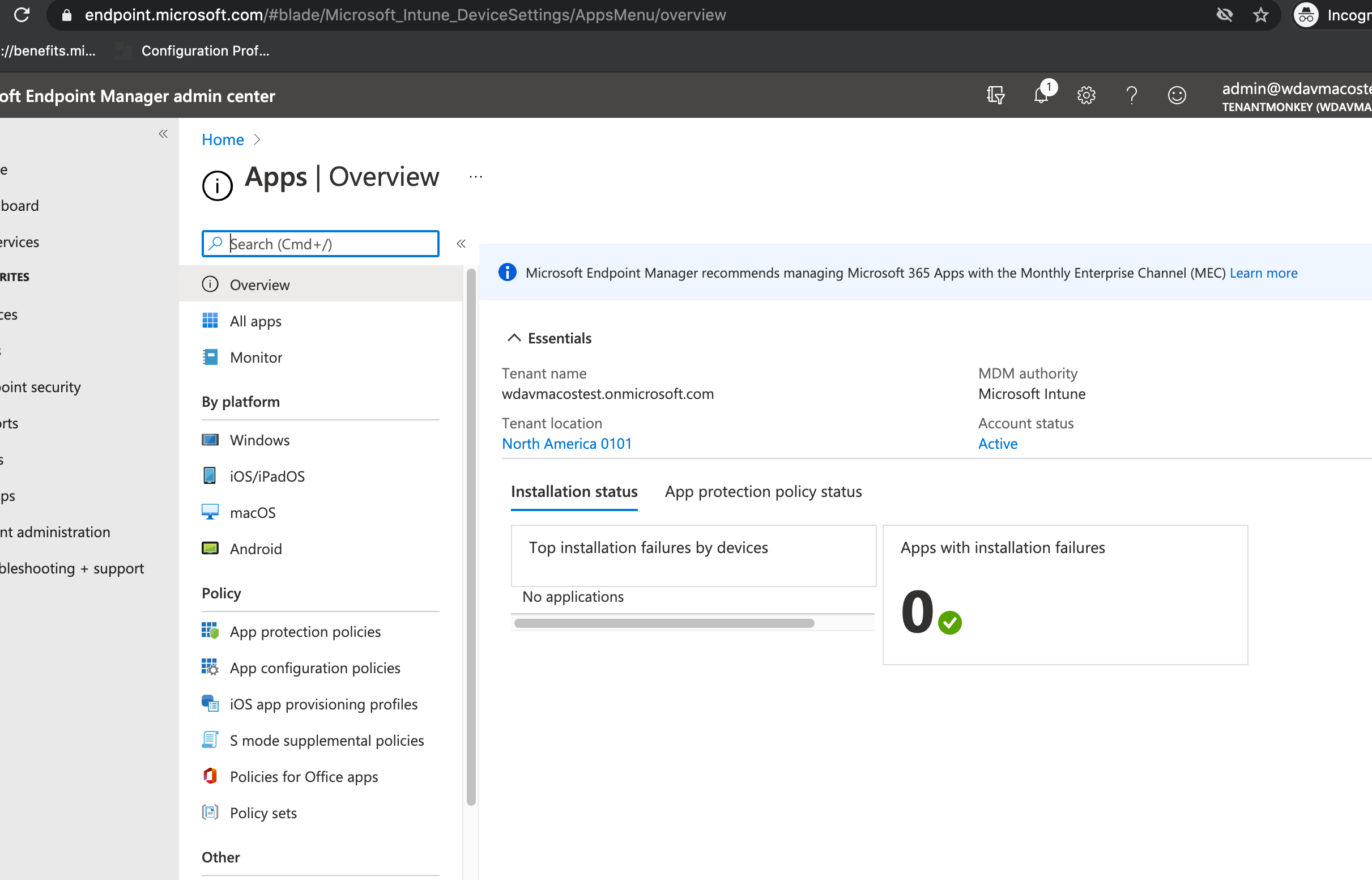Screen dimensions: 1372x880
Task: Open the feedback smiley icon
Action: (x=1177, y=95)
